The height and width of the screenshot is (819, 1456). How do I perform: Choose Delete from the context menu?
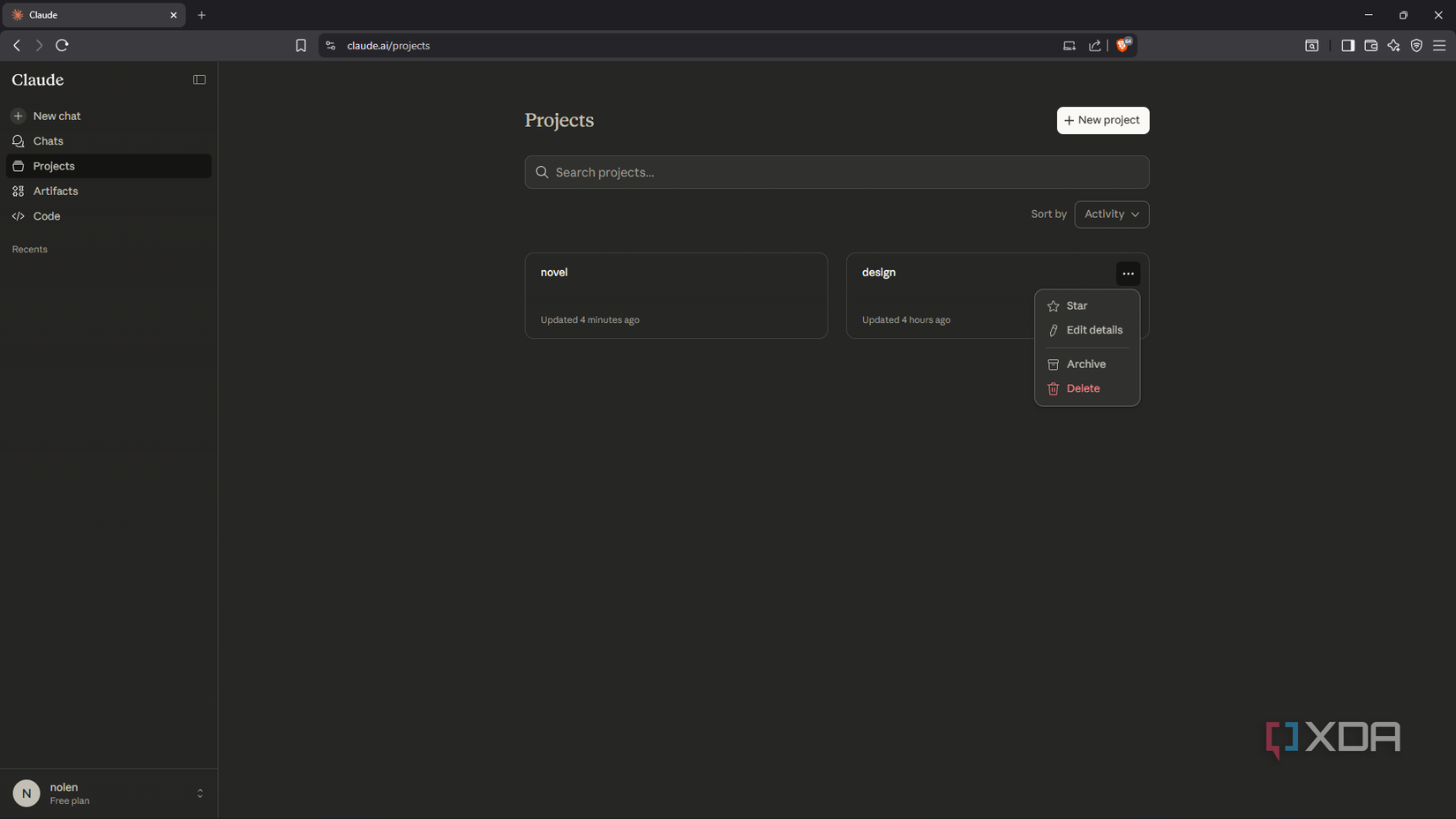click(x=1087, y=388)
